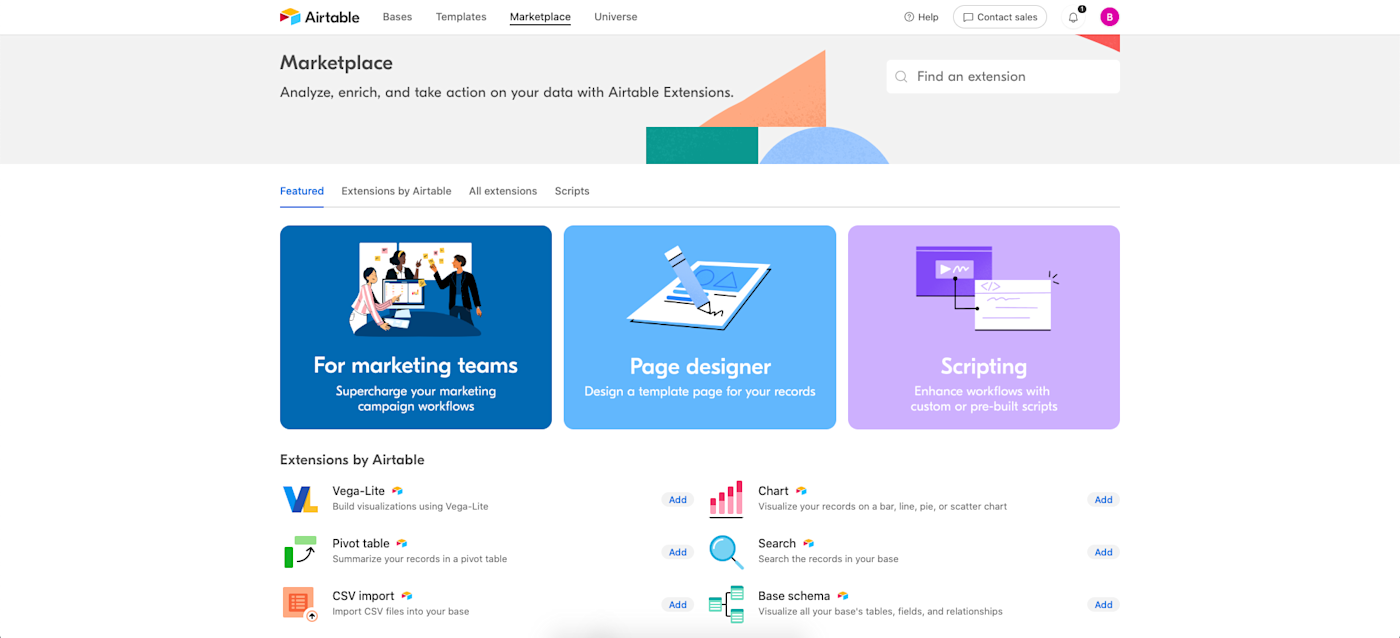Click the Contact sales button
The height and width of the screenshot is (638, 1400).
pos(1000,17)
